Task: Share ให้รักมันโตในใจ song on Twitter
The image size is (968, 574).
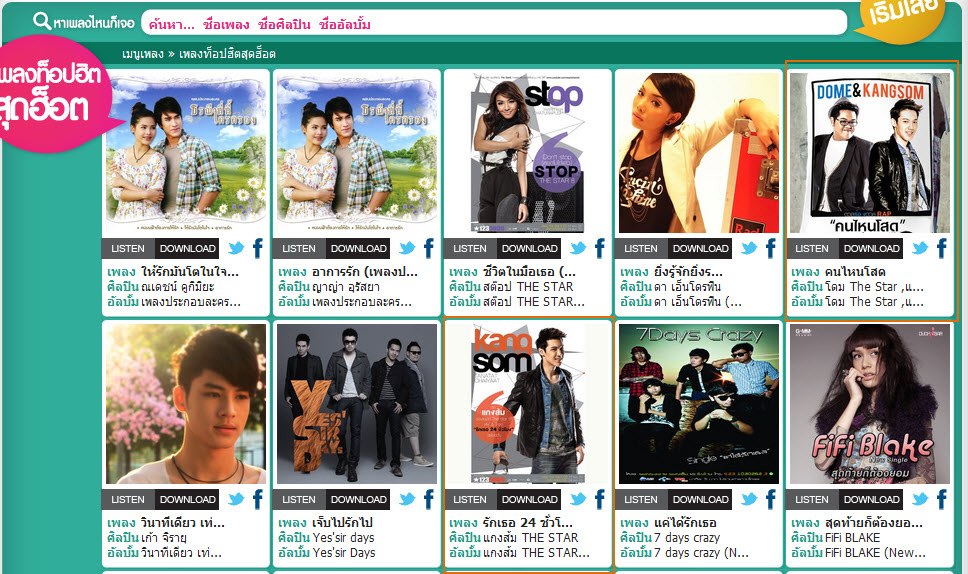Action: click(x=236, y=249)
